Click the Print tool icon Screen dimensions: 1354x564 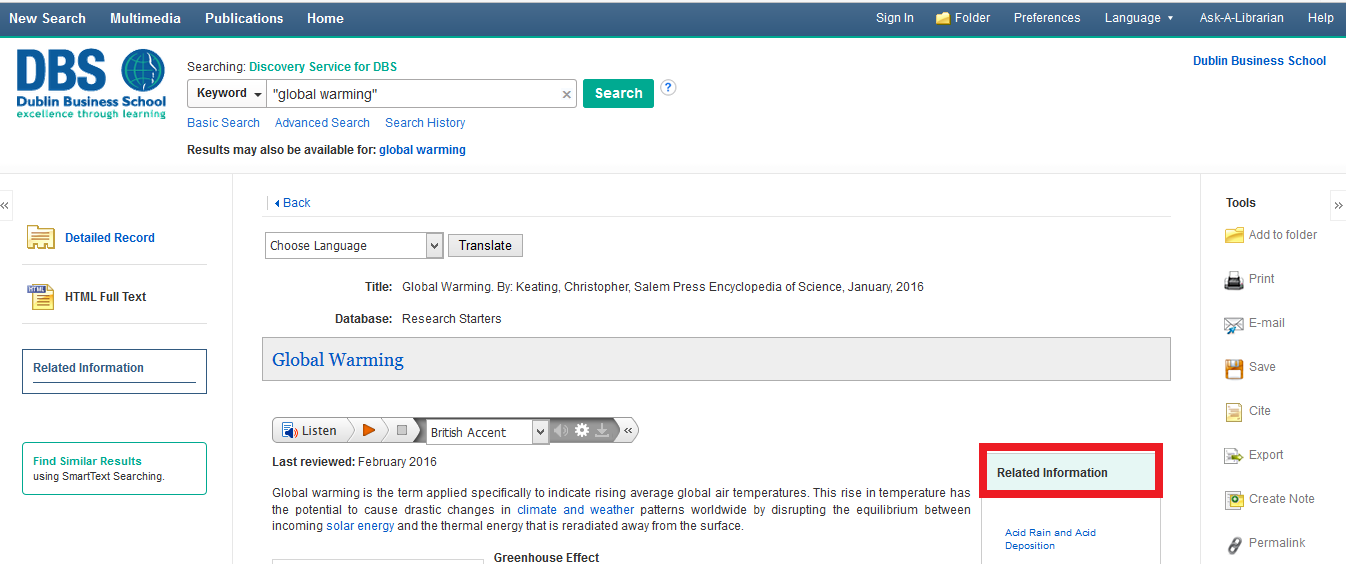pyautogui.click(x=1234, y=280)
